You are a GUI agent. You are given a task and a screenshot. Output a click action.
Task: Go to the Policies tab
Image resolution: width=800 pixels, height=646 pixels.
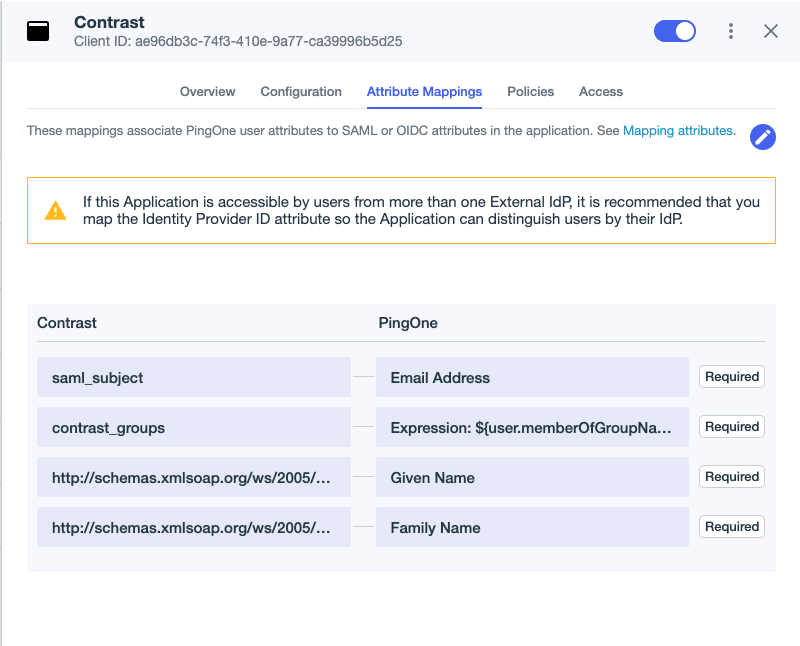point(531,91)
